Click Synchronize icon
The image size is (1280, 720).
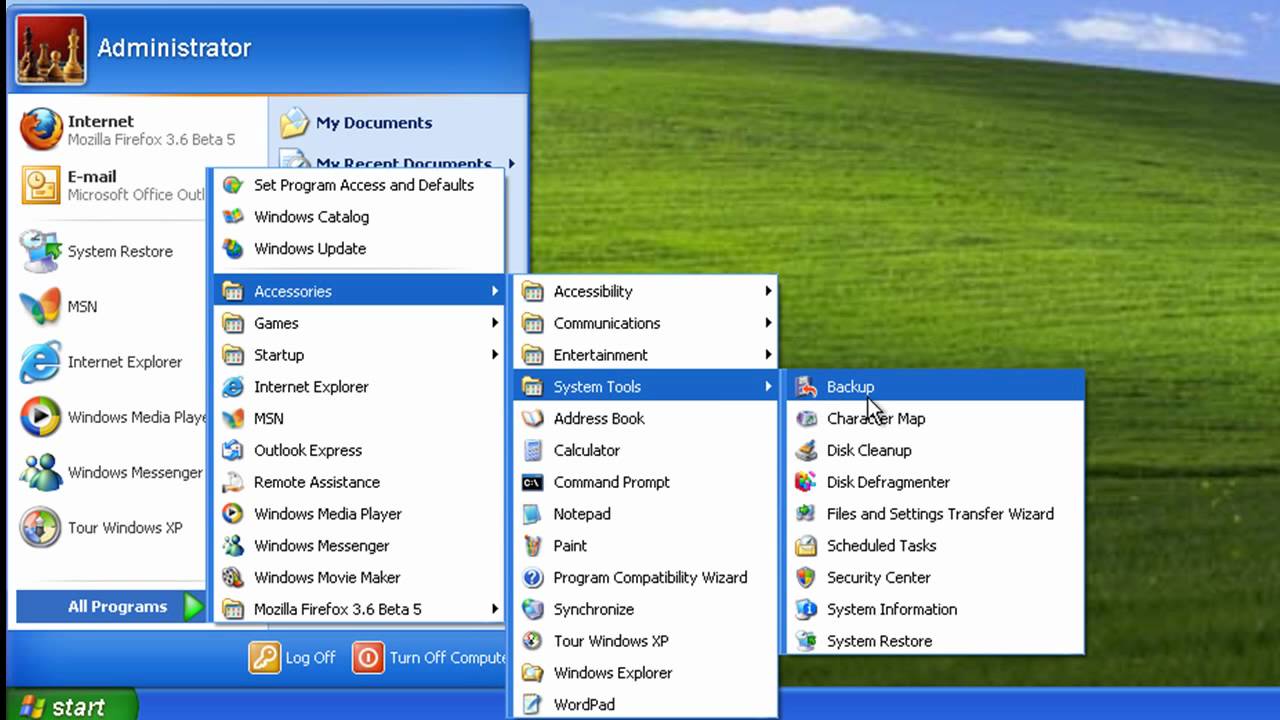[533, 609]
